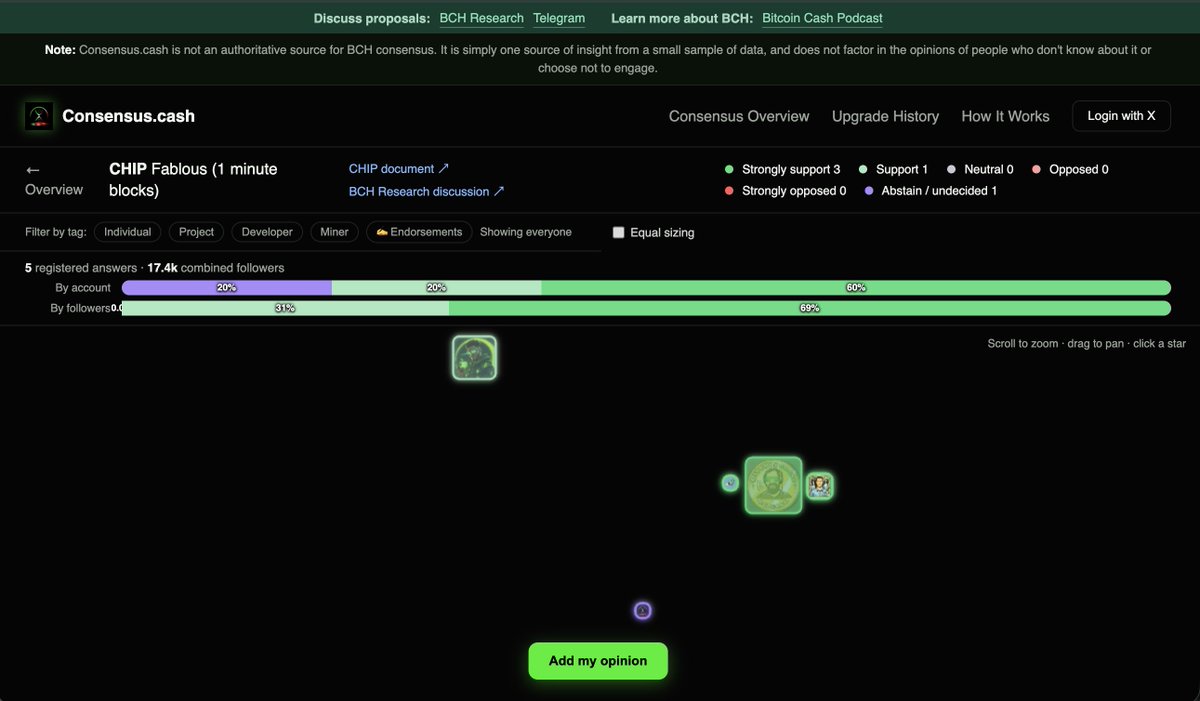The height and width of the screenshot is (701, 1200).
Task: Click the Add my opinion button
Action: 598,661
